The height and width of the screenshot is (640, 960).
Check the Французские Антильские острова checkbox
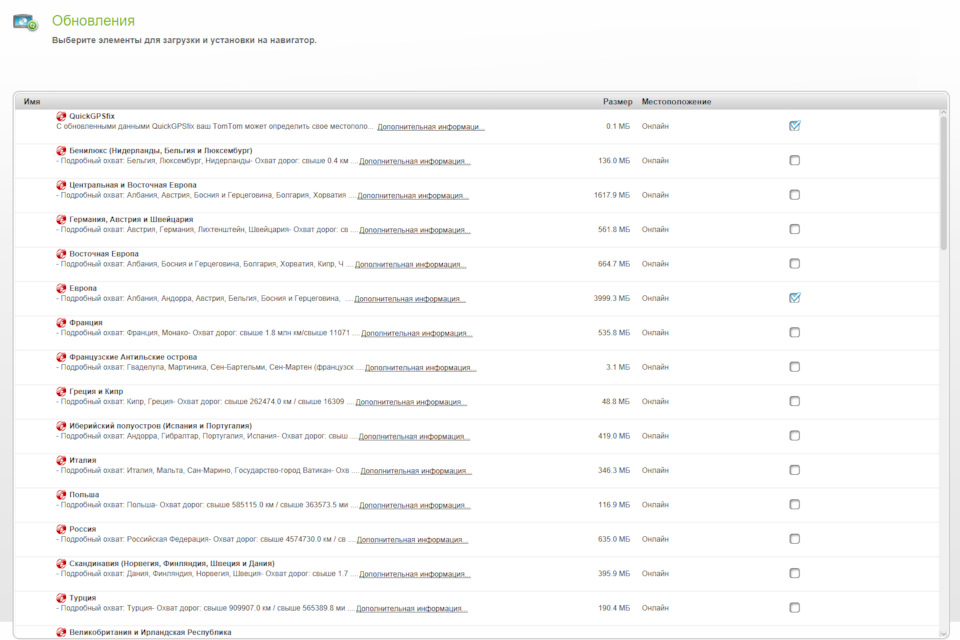(794, 367)
